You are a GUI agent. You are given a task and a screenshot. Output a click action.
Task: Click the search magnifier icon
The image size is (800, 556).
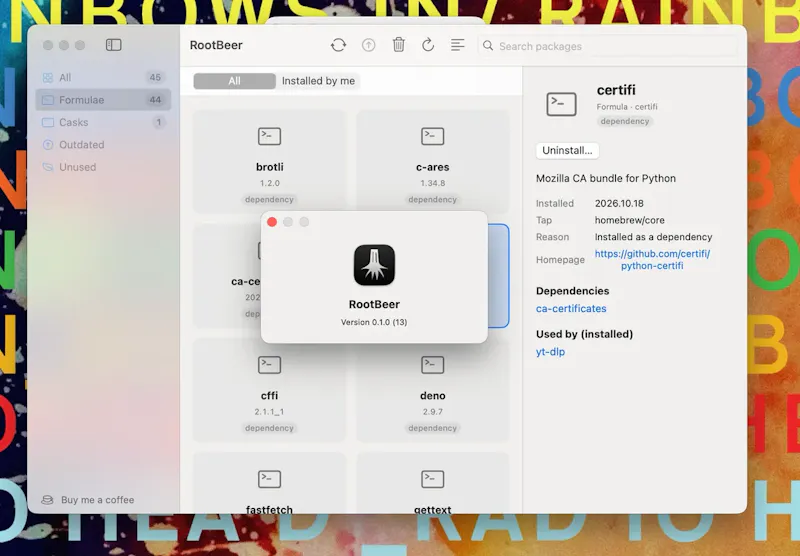click(488, 46)
